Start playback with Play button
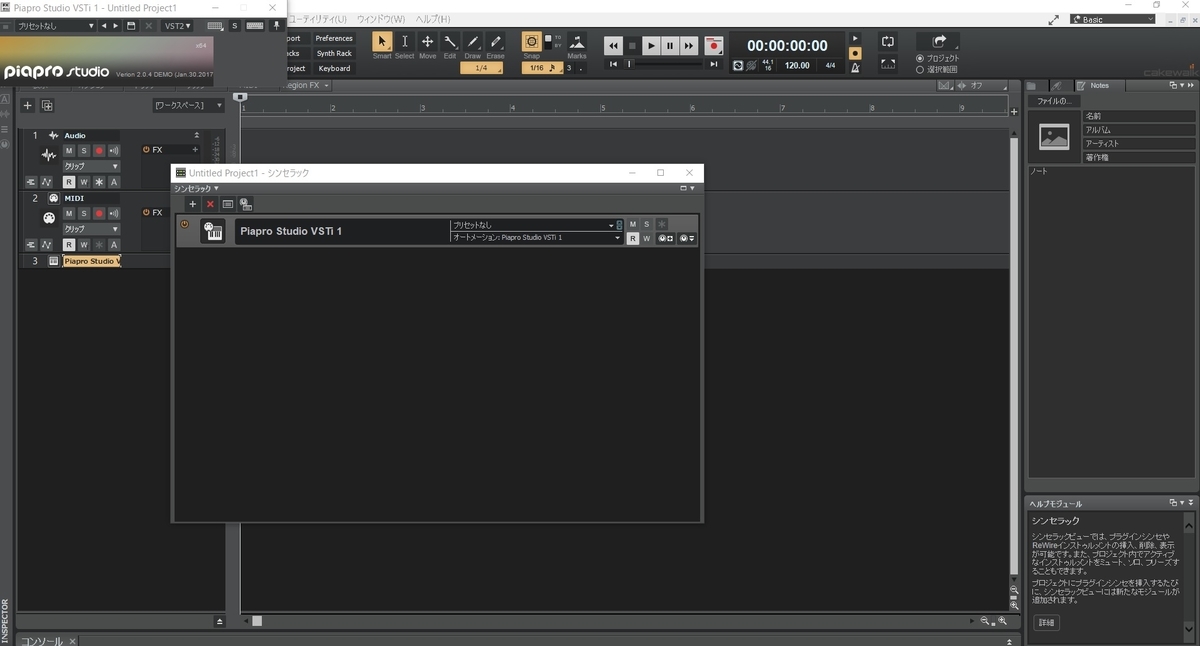The height and width of the screenshot is (646, 1200). [651, 45]
